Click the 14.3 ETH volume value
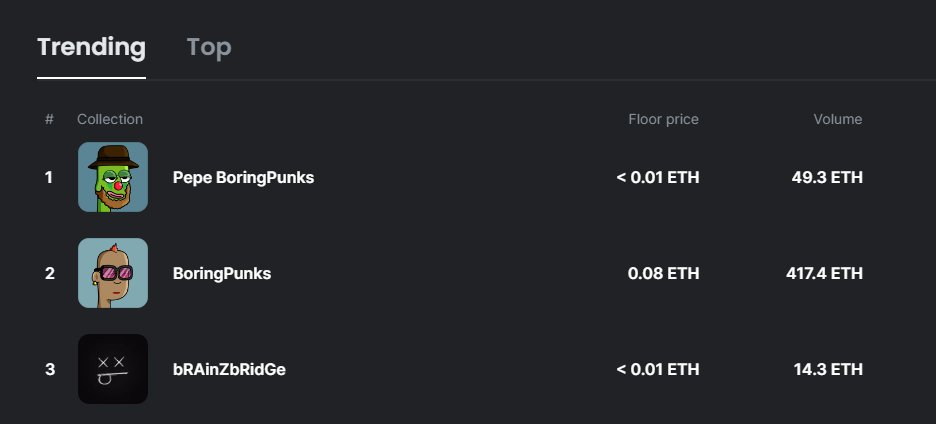 tap(827, 369)
